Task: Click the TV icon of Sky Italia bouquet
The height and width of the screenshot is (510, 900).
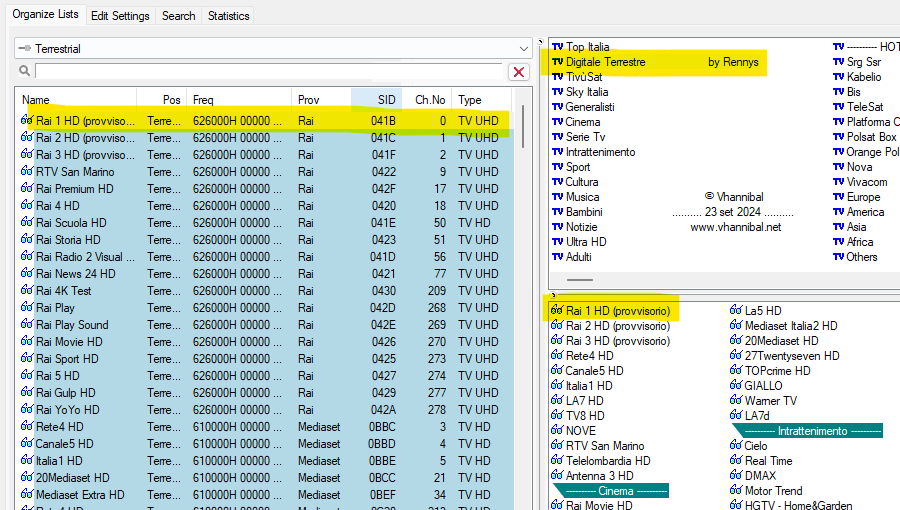Action: (x=557, y=92)
